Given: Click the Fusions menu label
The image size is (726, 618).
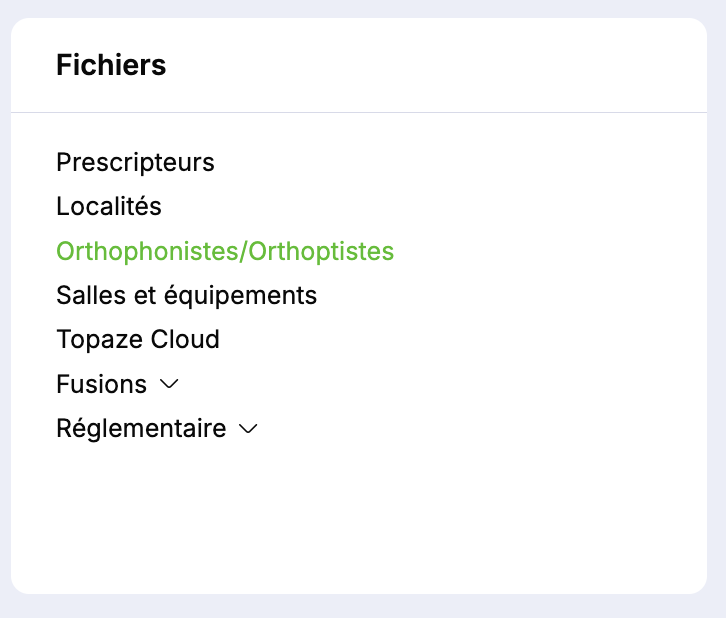Looking at the screenshot, I should coord(101,385).
